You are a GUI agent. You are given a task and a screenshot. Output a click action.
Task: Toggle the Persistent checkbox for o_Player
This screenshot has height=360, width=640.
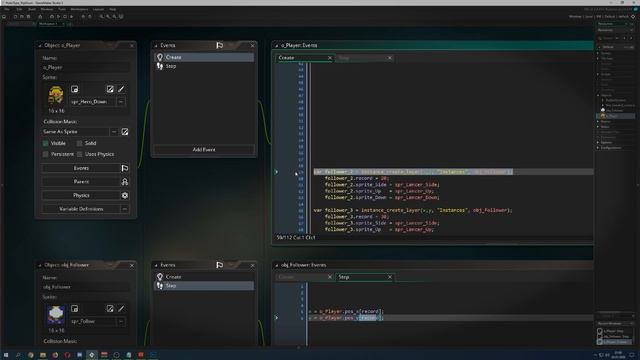pyautogui.click(x=46, y=154)
